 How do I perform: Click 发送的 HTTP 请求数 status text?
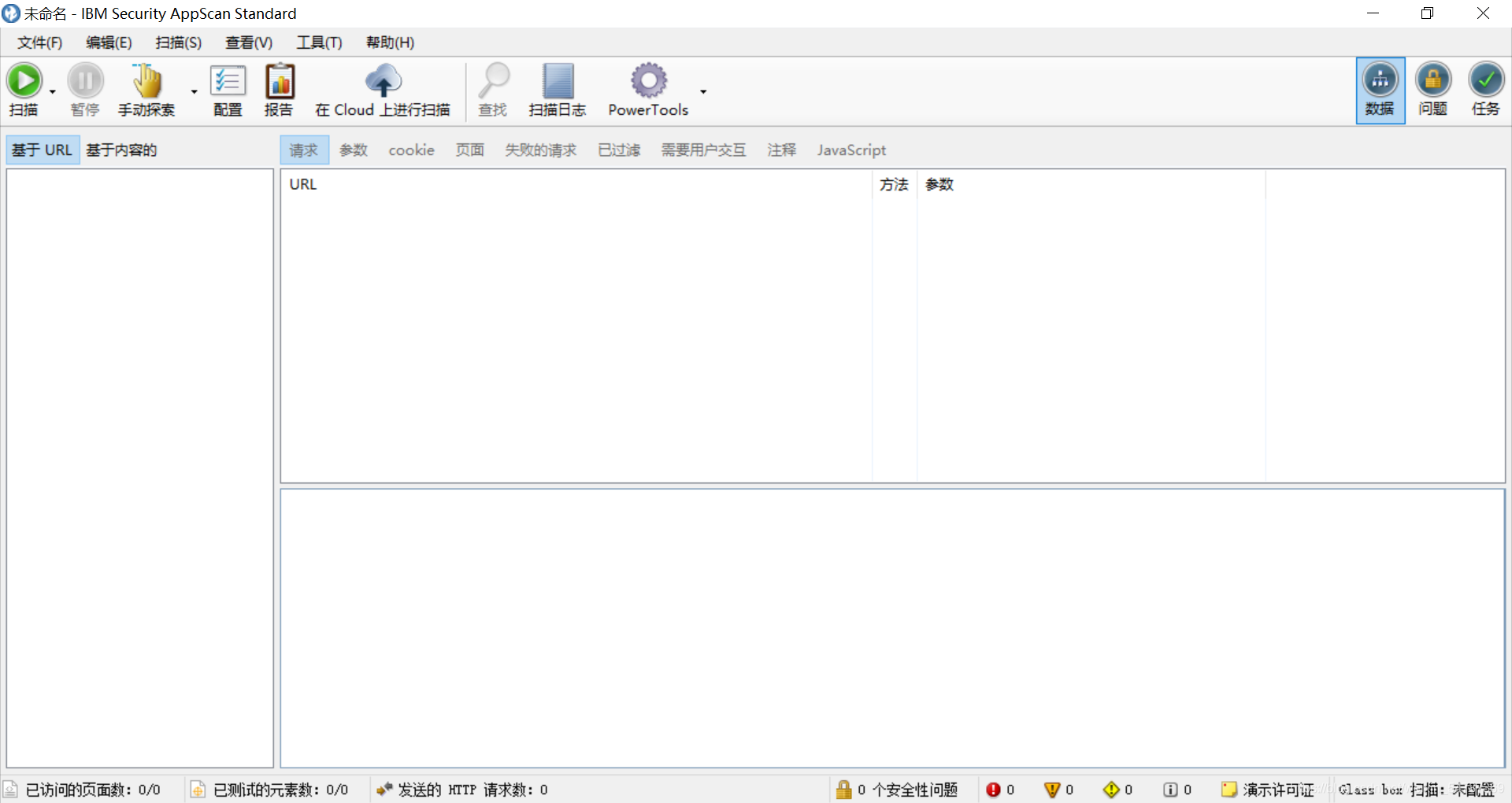click(472, 790)
